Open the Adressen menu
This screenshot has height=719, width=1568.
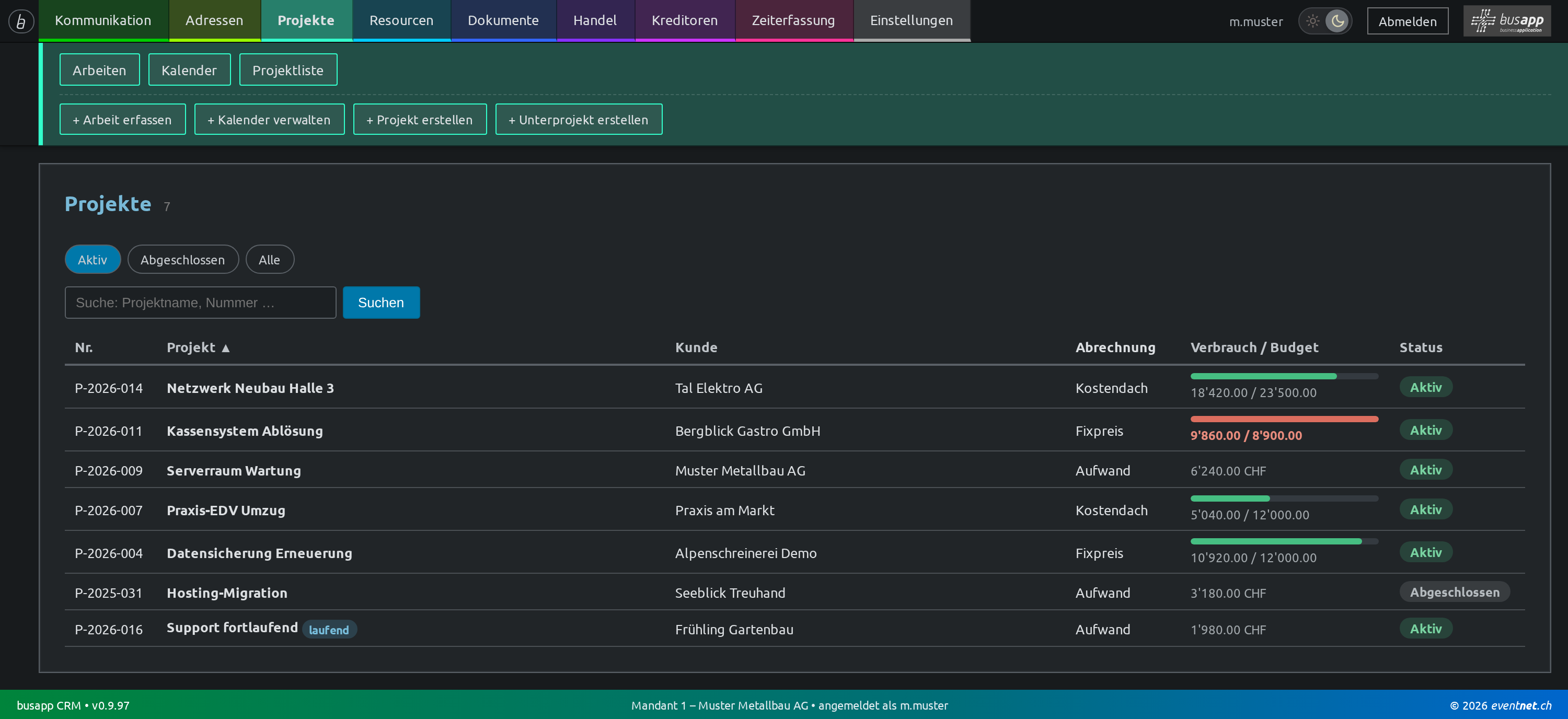214,21
